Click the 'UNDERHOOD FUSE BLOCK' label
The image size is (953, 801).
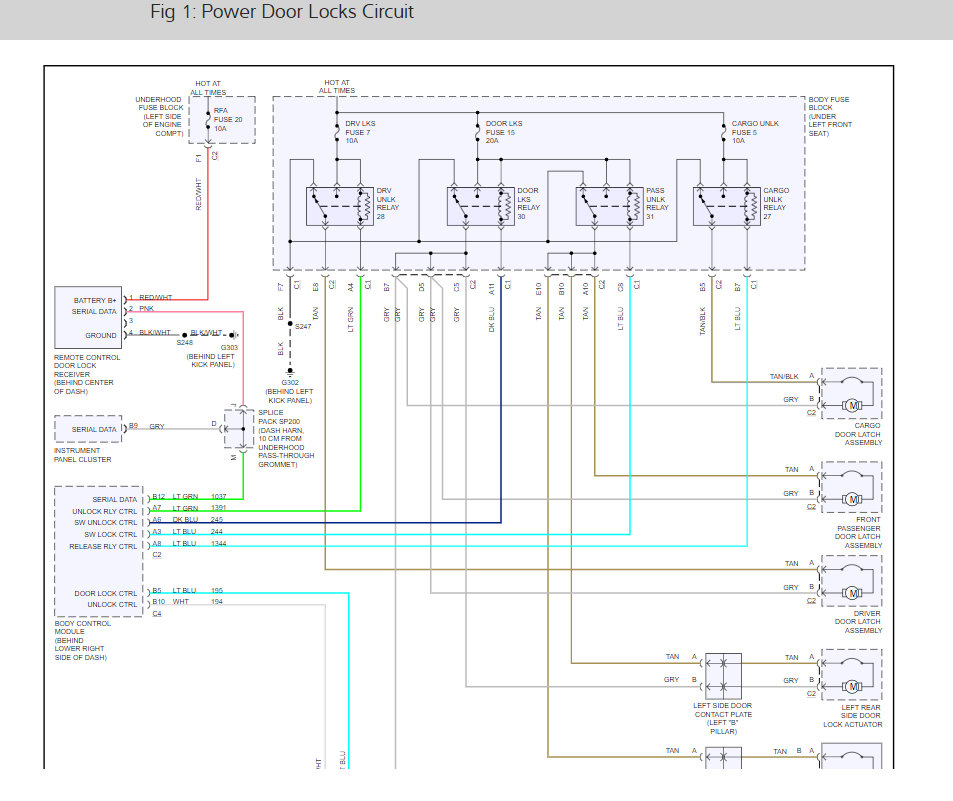160,116
